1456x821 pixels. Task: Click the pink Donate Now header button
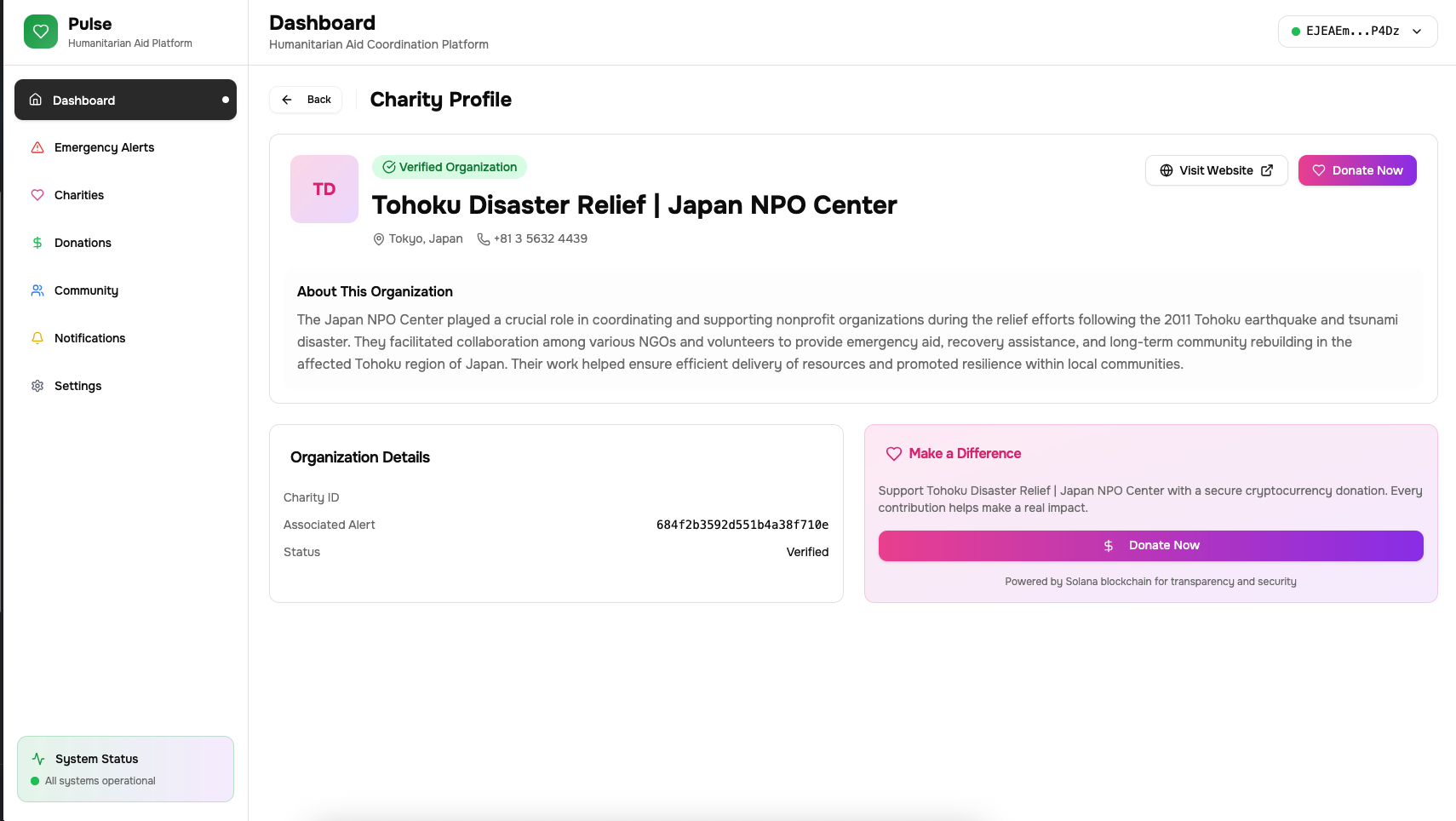(1357, 170)
